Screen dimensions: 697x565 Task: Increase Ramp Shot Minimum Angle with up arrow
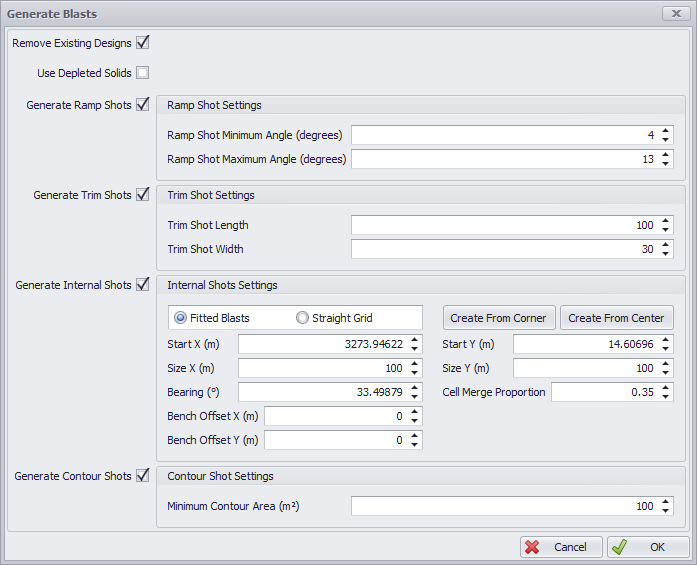[666, 130]
